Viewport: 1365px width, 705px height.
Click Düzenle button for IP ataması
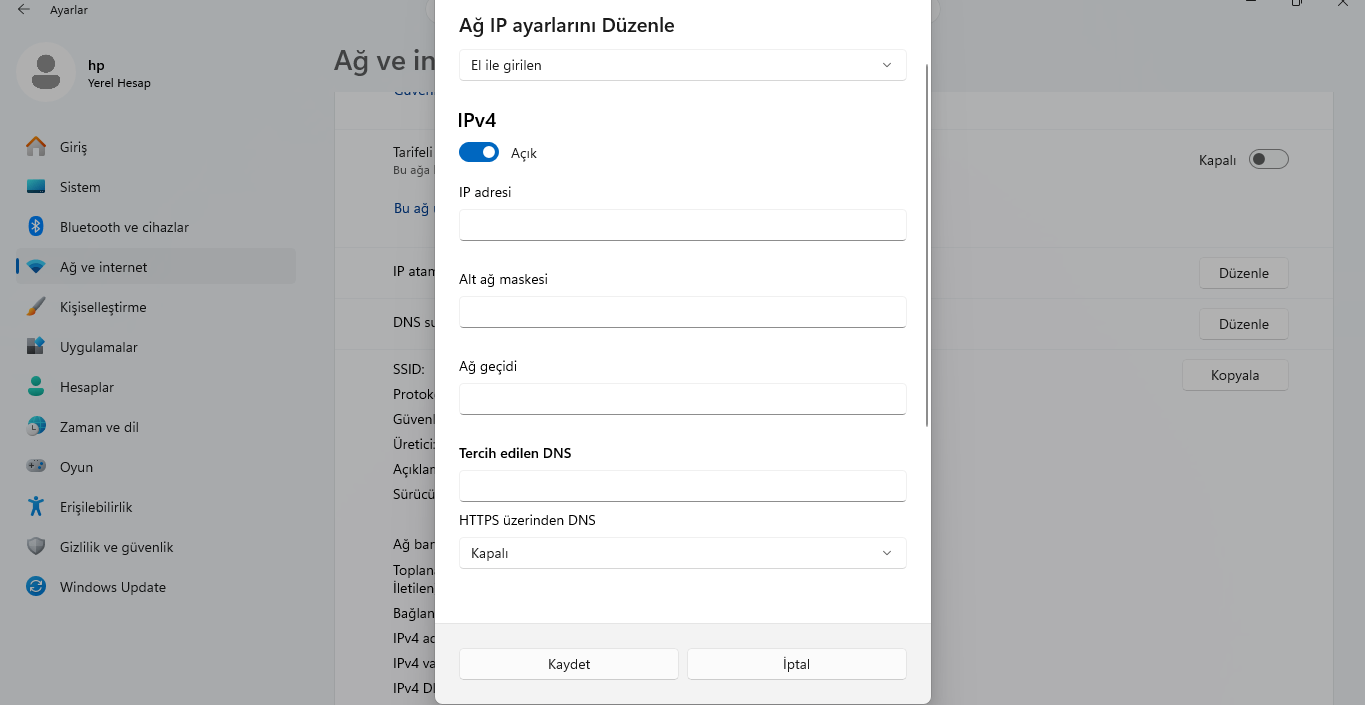(1244, 273)
